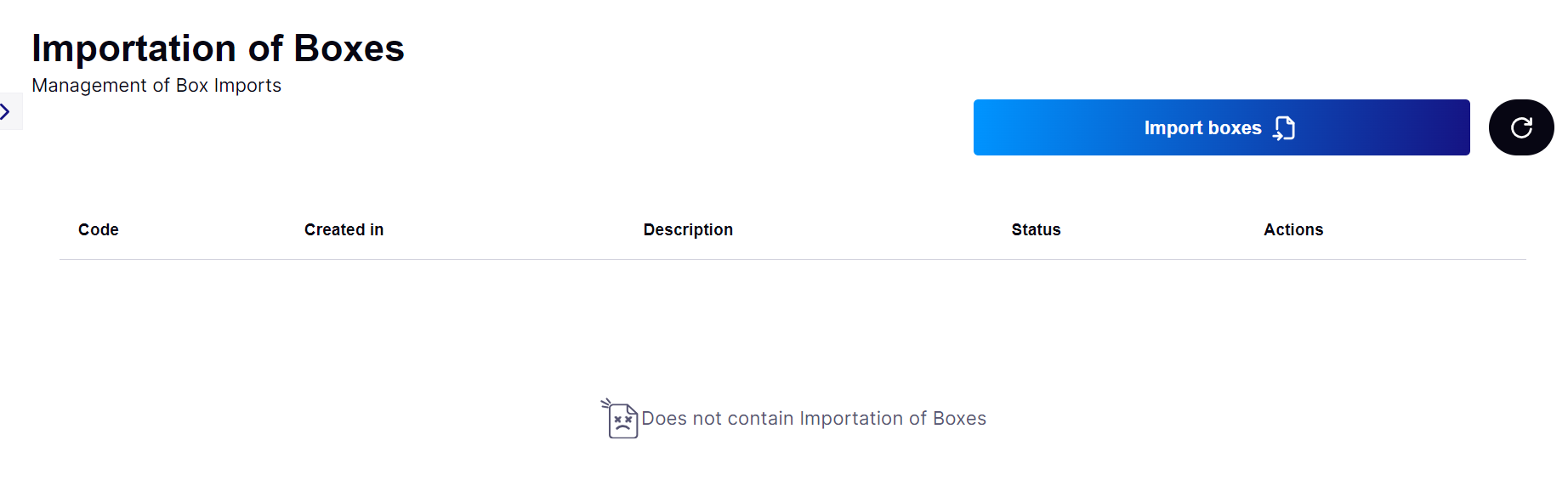
Task: Expand the collapsed sidebar using the chevron
Action: pyautogui.click(x=5, y=111)
